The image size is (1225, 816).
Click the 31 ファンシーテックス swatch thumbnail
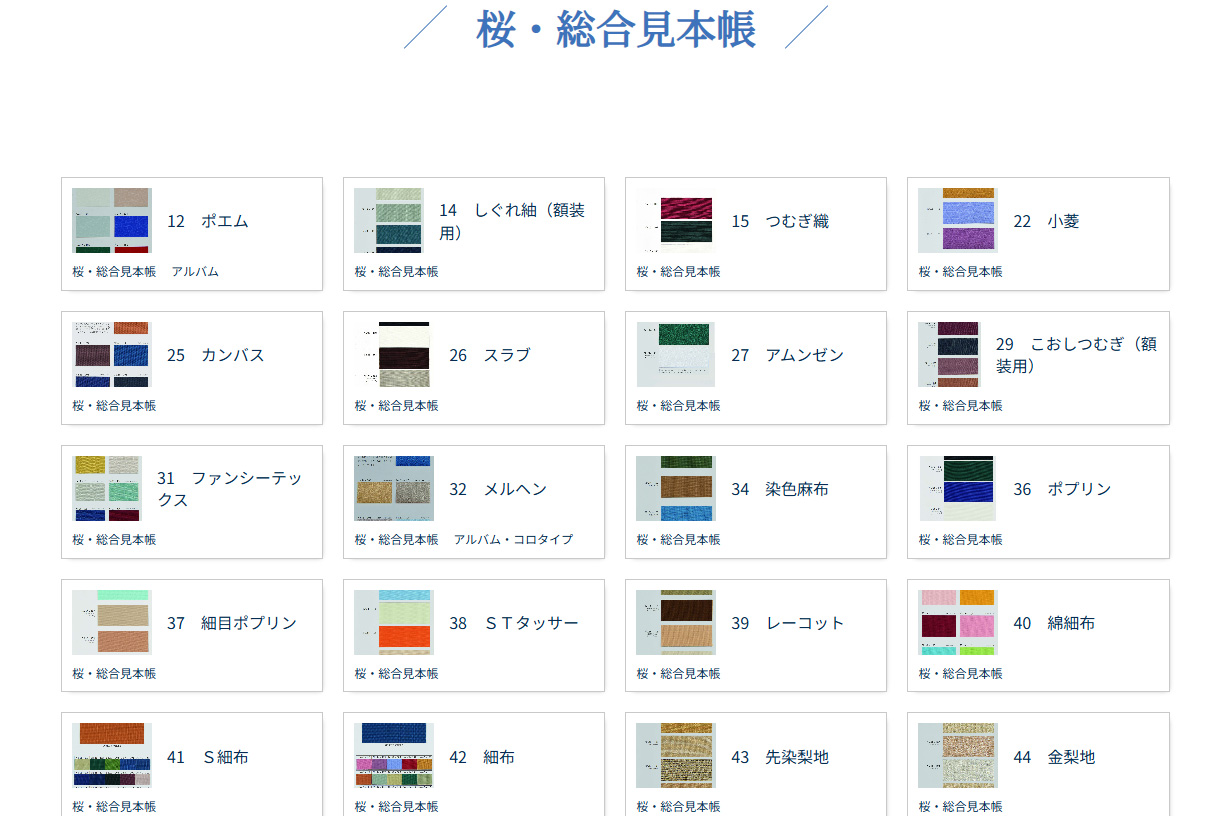click(107, 488)
